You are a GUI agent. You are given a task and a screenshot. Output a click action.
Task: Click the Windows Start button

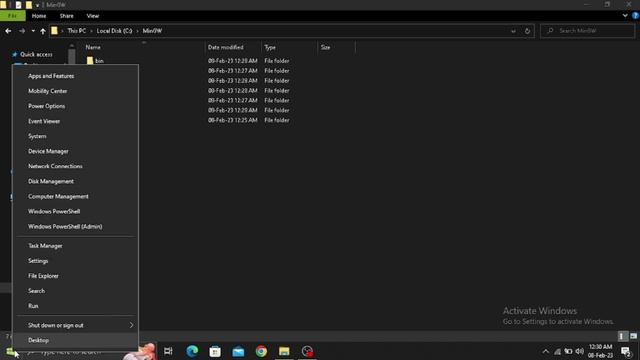click(10, 351)
